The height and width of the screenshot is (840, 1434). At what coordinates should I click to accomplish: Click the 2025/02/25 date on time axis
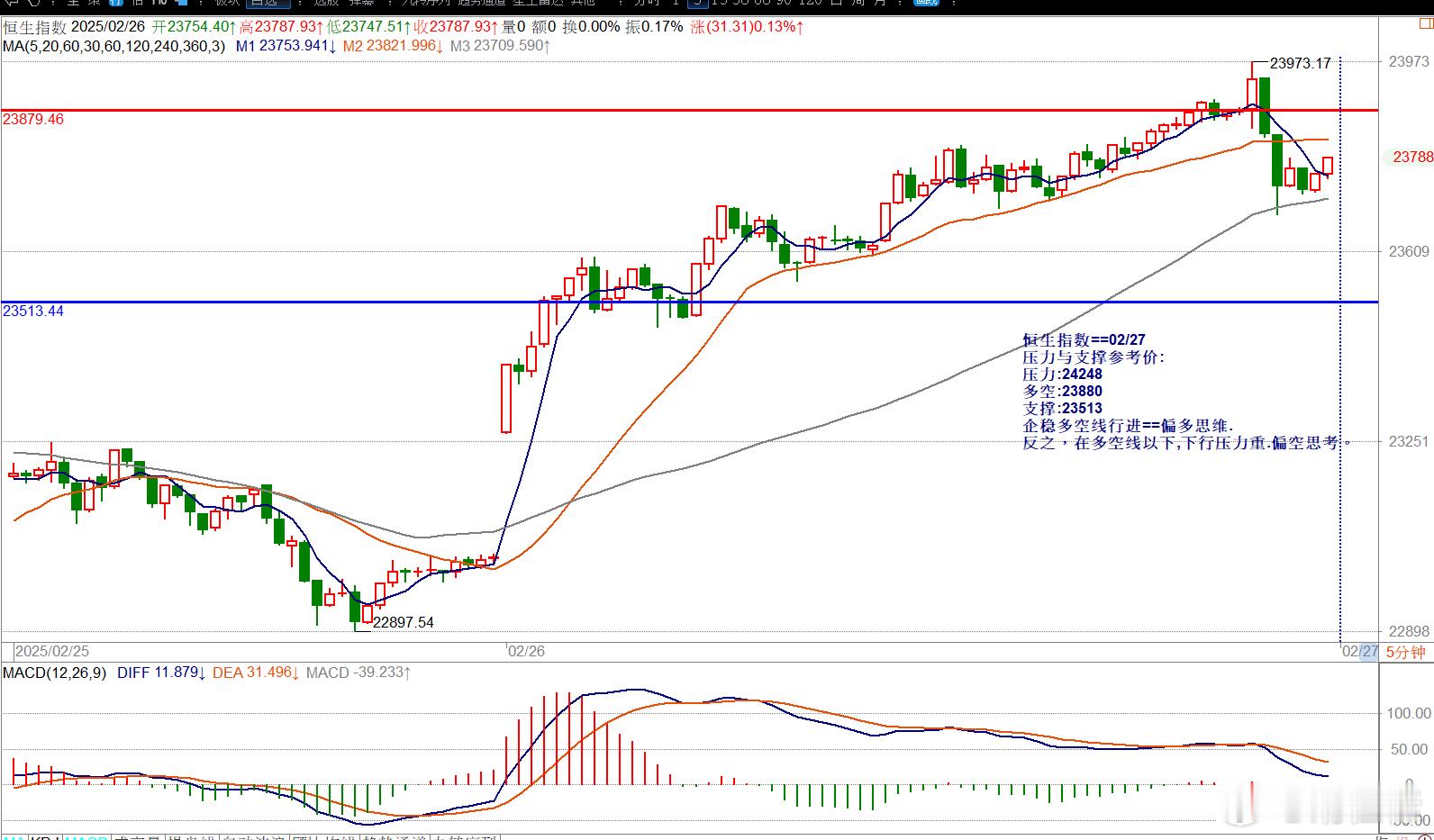pos(52,650)
